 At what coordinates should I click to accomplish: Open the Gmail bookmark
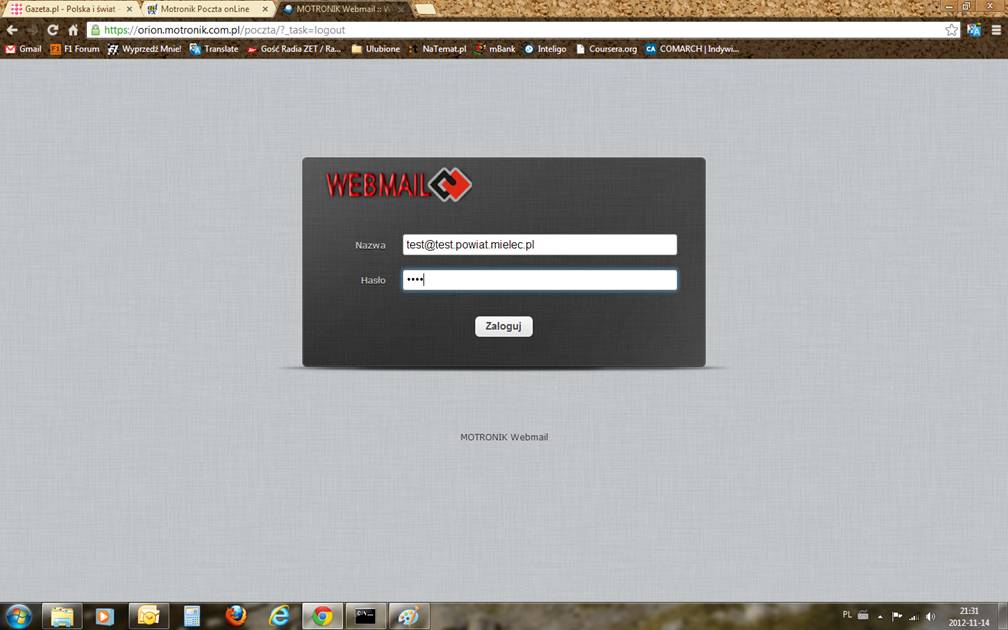coord(24,48)
